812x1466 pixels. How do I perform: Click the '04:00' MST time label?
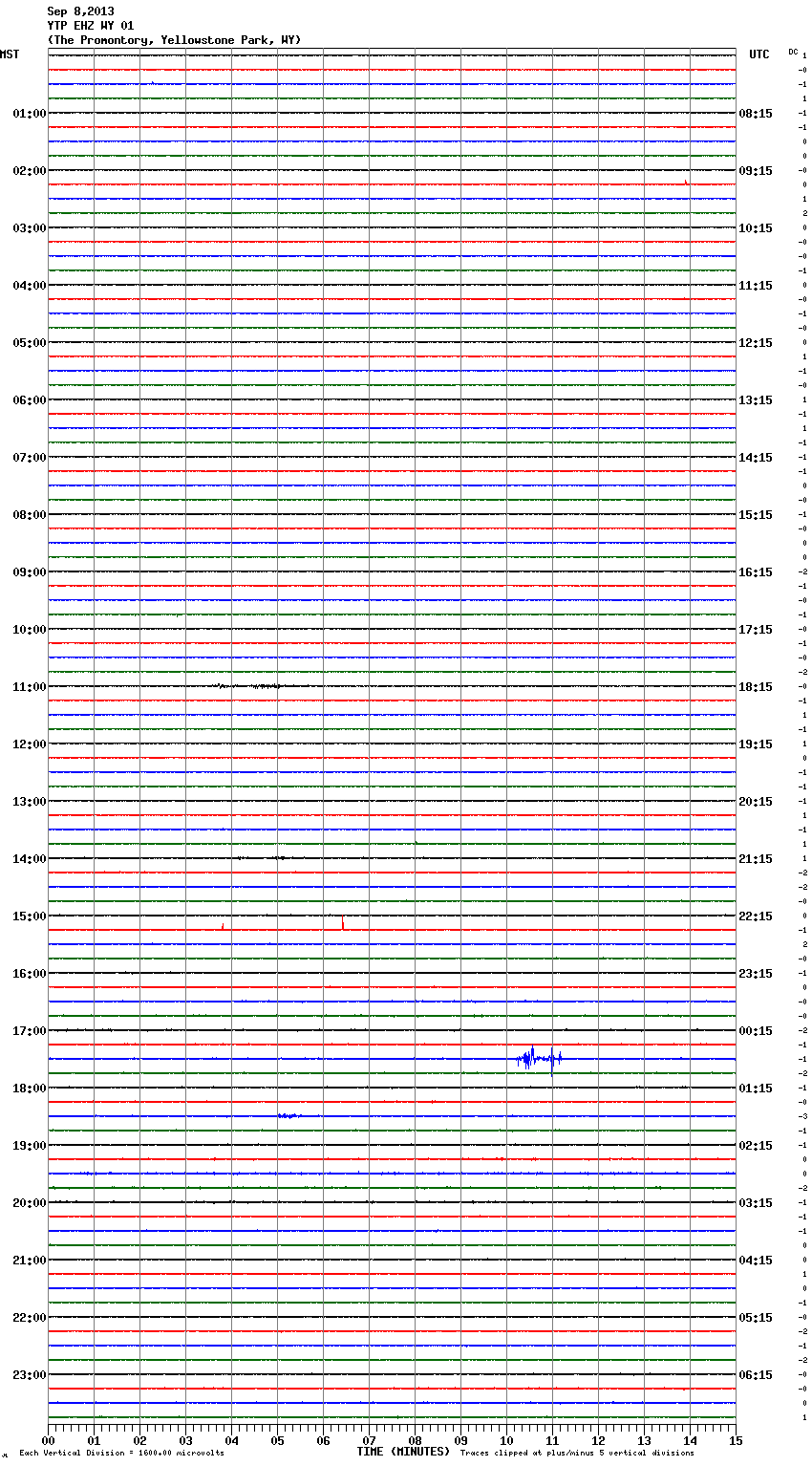[x=30, y=286]
